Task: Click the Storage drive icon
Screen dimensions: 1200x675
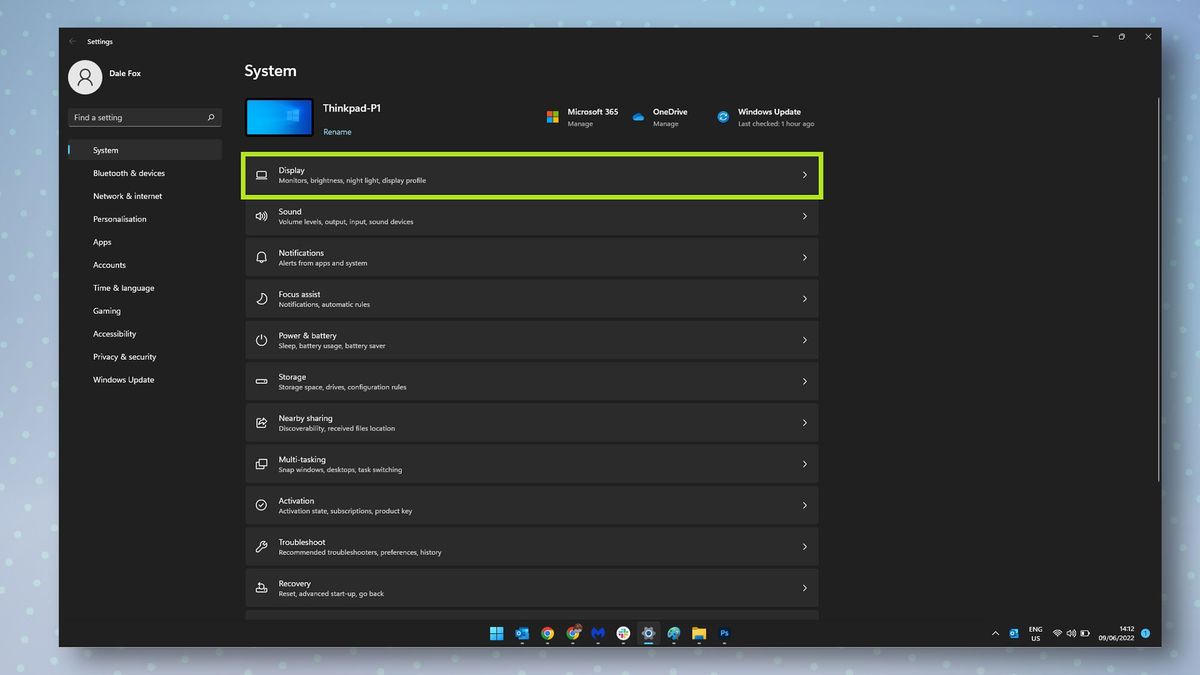Action: click(x=262, y=381)
